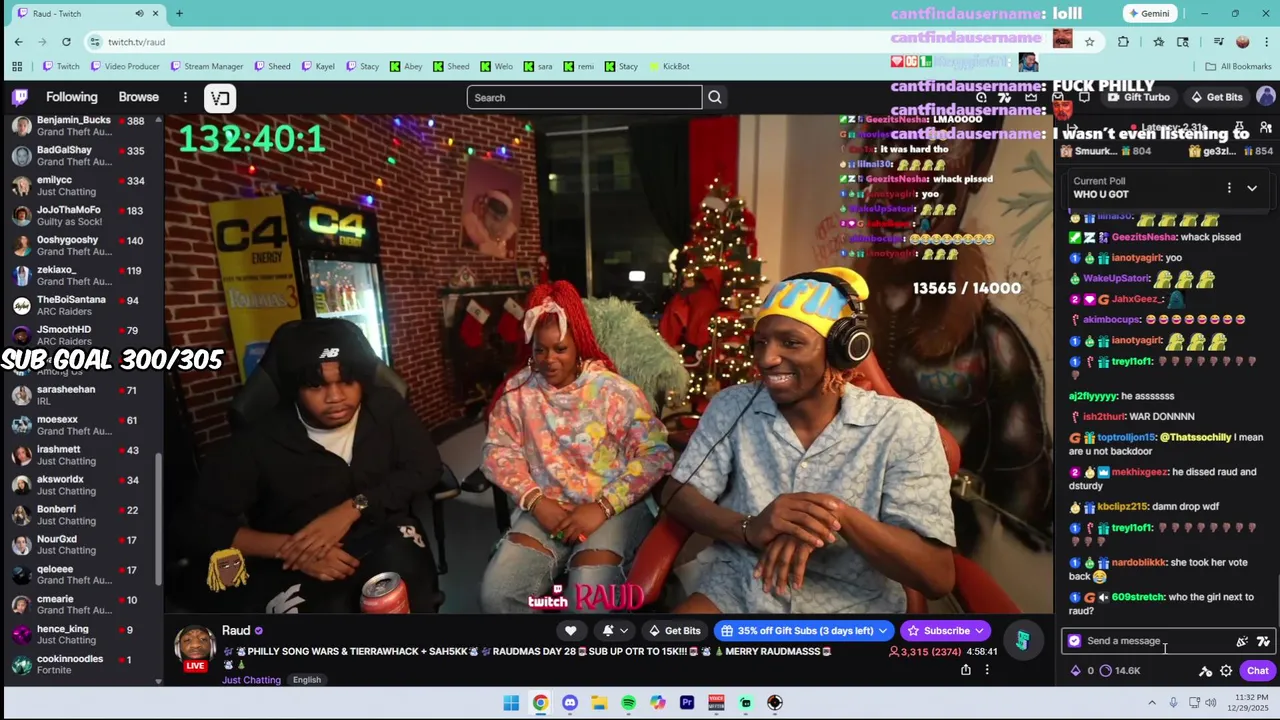Open the emote picker icon in chat input

click(1242, 641)
